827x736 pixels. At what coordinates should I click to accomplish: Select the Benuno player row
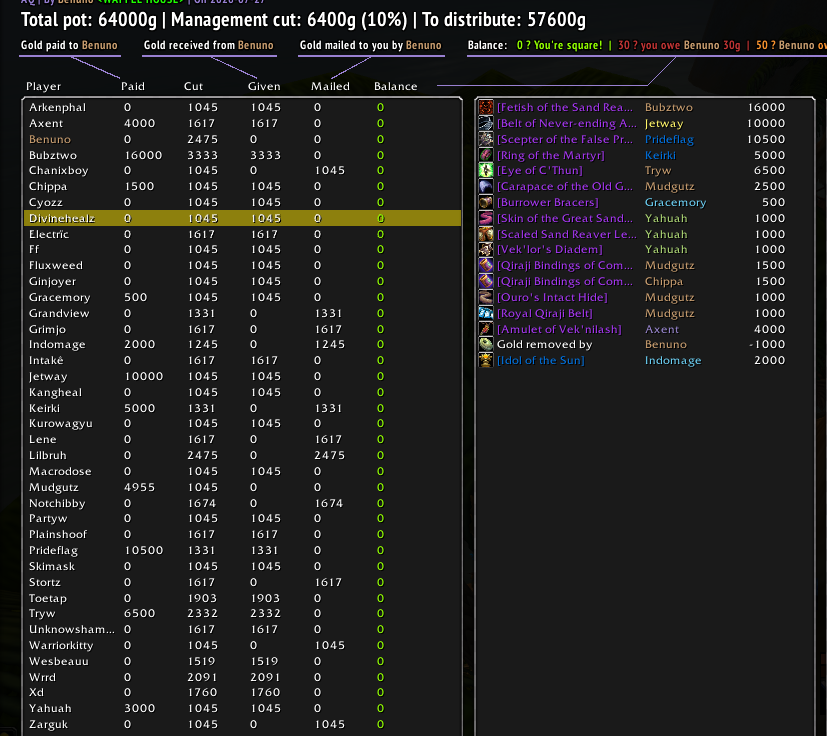coord(243,139)
